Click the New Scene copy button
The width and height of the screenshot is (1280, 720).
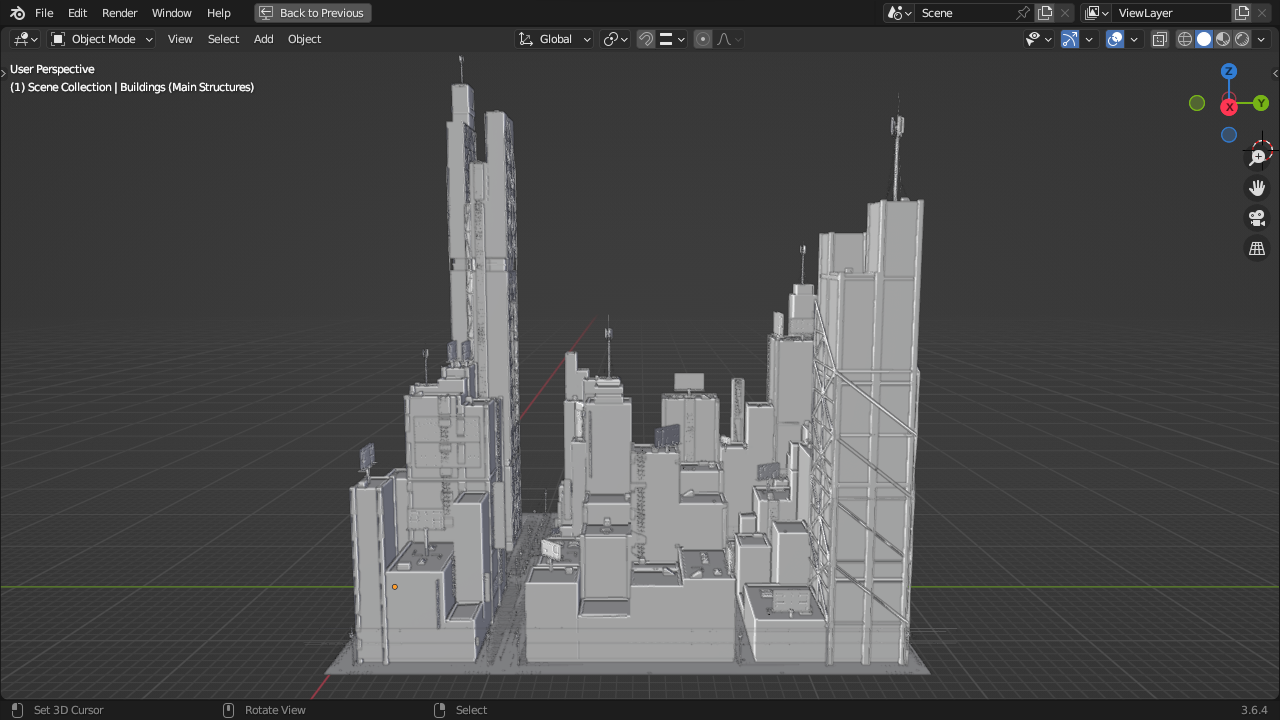1045,13
